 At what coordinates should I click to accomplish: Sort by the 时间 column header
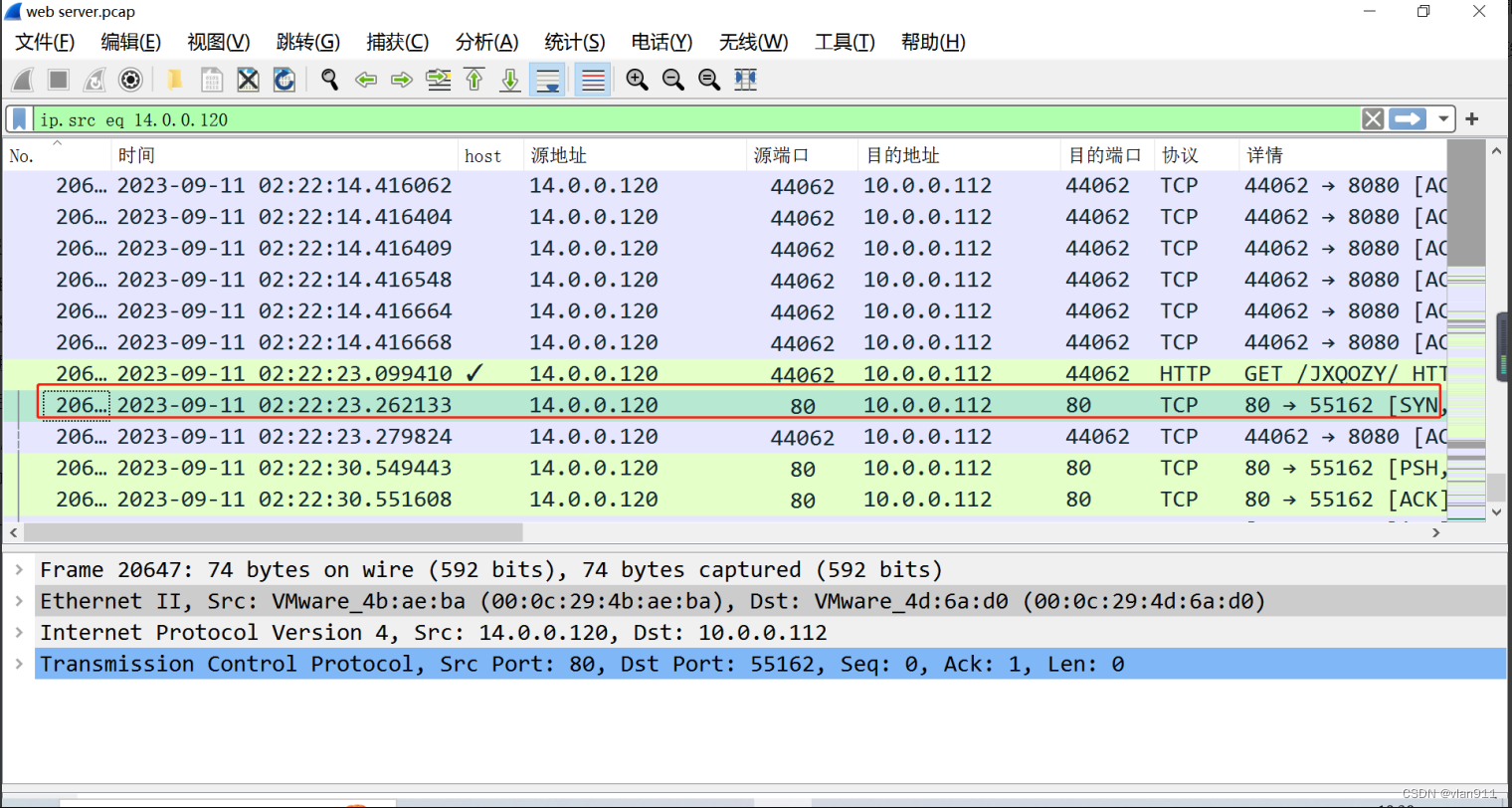coord(284,155)
